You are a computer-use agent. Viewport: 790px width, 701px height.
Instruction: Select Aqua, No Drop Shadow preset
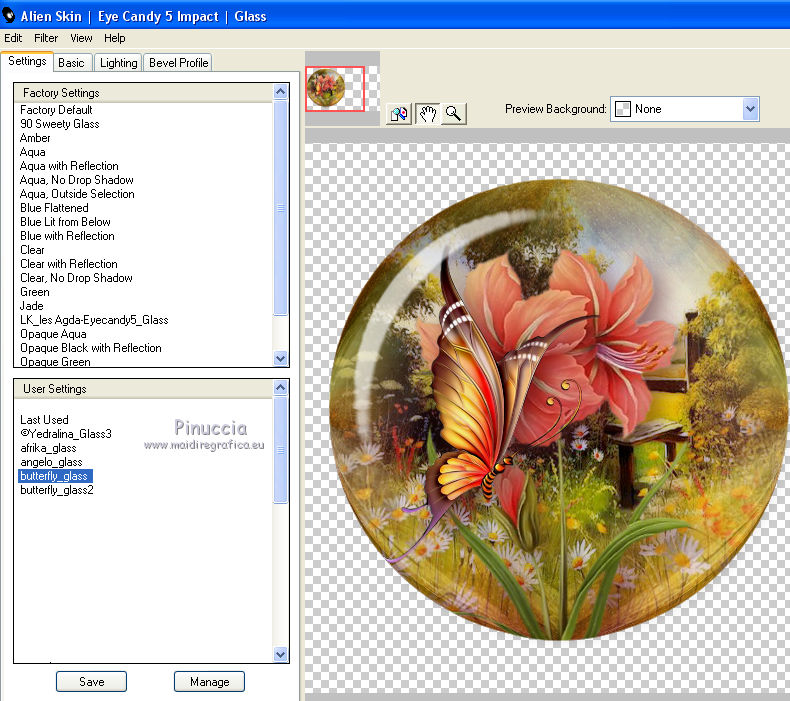click(77, 180)
